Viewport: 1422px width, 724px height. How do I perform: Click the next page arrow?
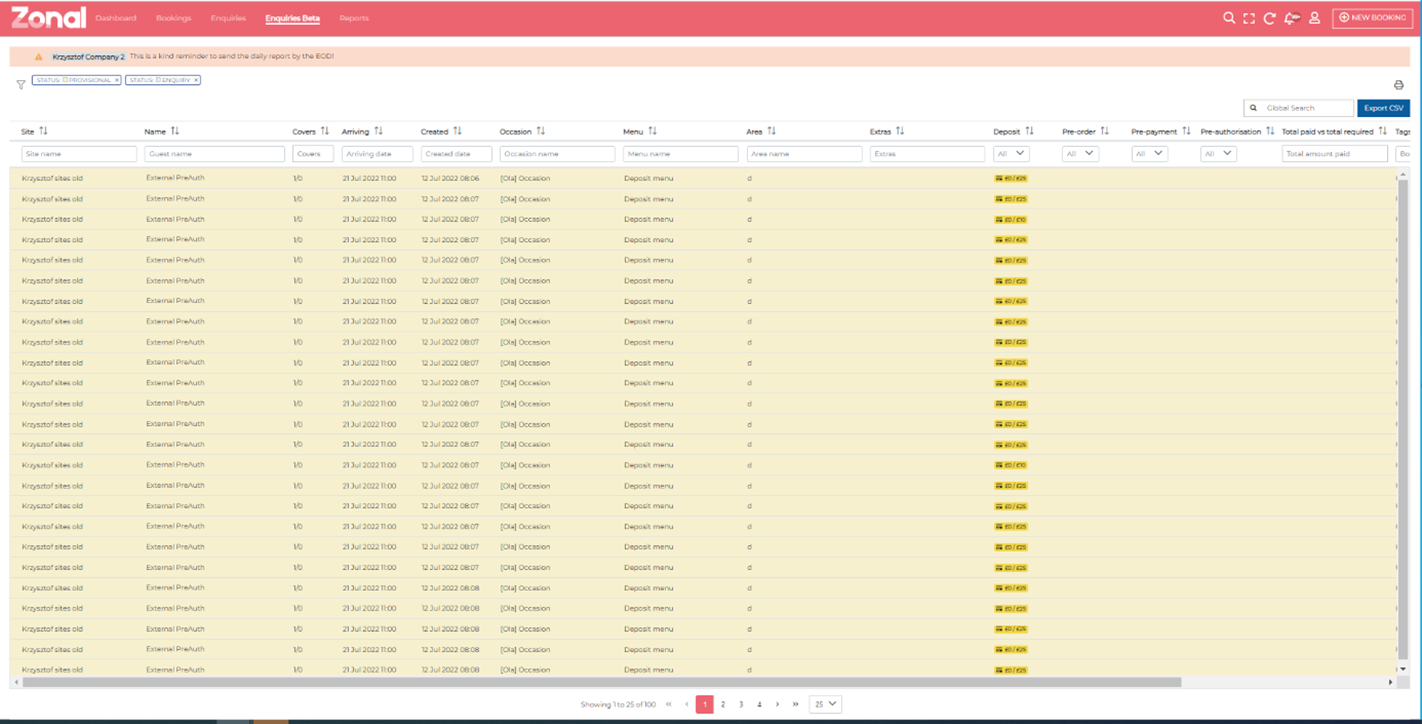(777, 704)
